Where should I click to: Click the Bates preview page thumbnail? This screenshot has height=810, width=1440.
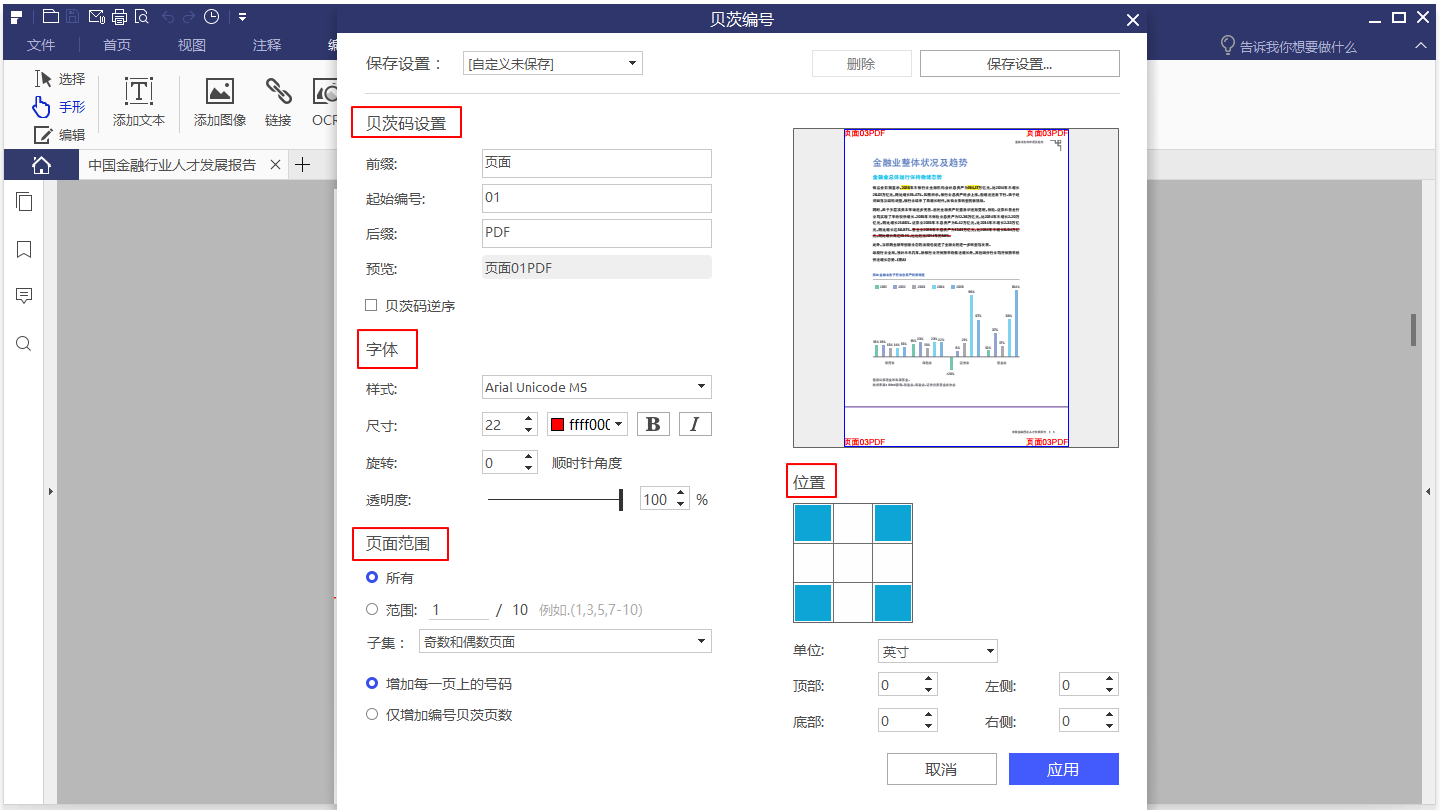[956, 287]
